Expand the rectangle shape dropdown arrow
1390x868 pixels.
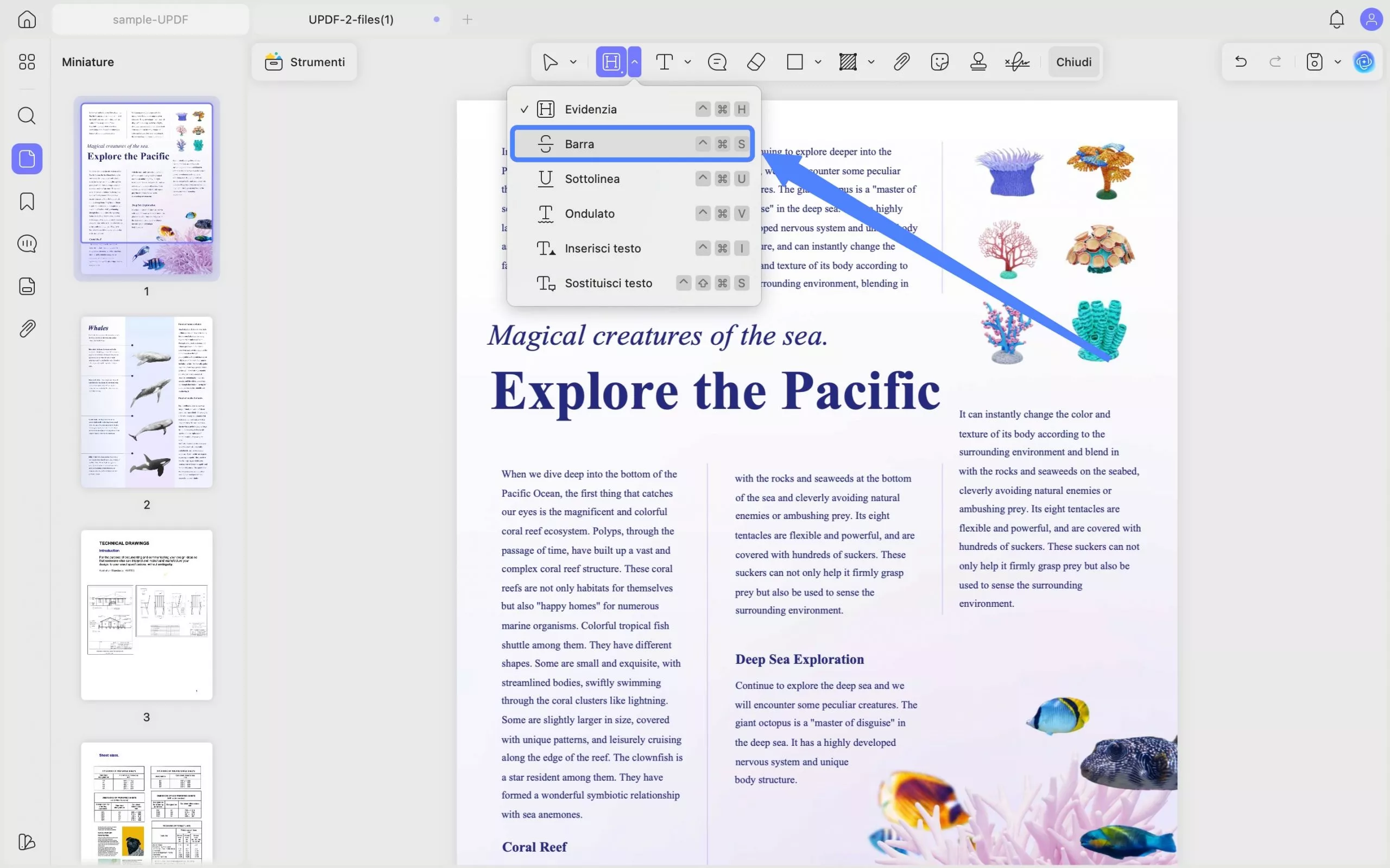point(818,62)
